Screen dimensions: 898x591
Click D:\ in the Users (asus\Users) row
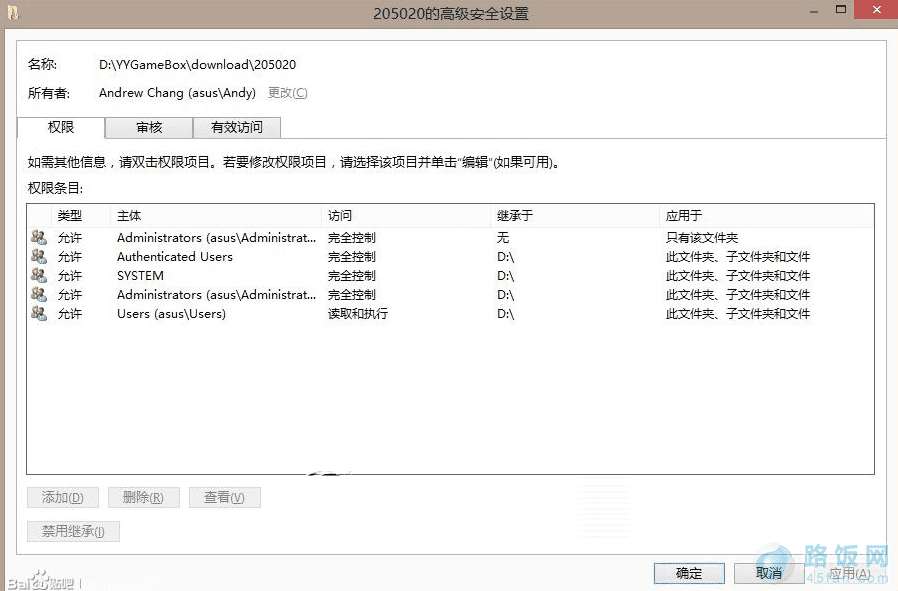point(505,313)
